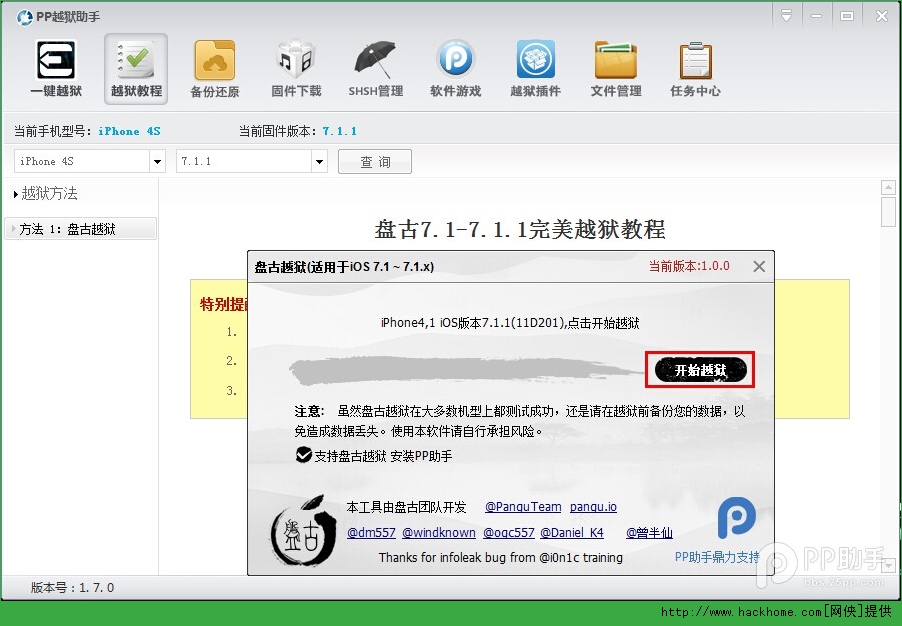Close the 盘古越狱 dialog
Viewport: 902px width, 626px height.
click(x=759, y=266)
